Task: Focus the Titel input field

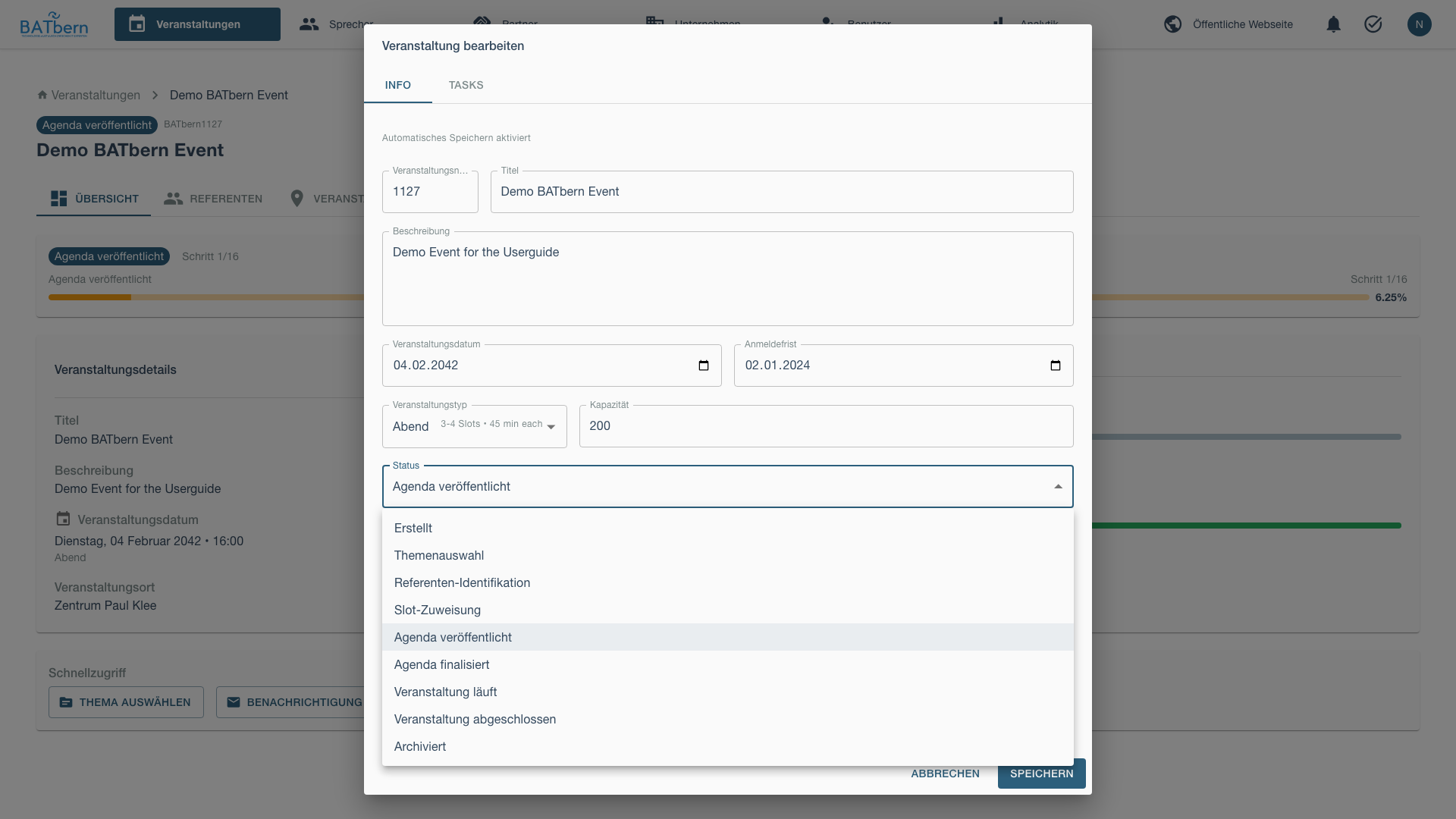Action: [x=782, y=192]
